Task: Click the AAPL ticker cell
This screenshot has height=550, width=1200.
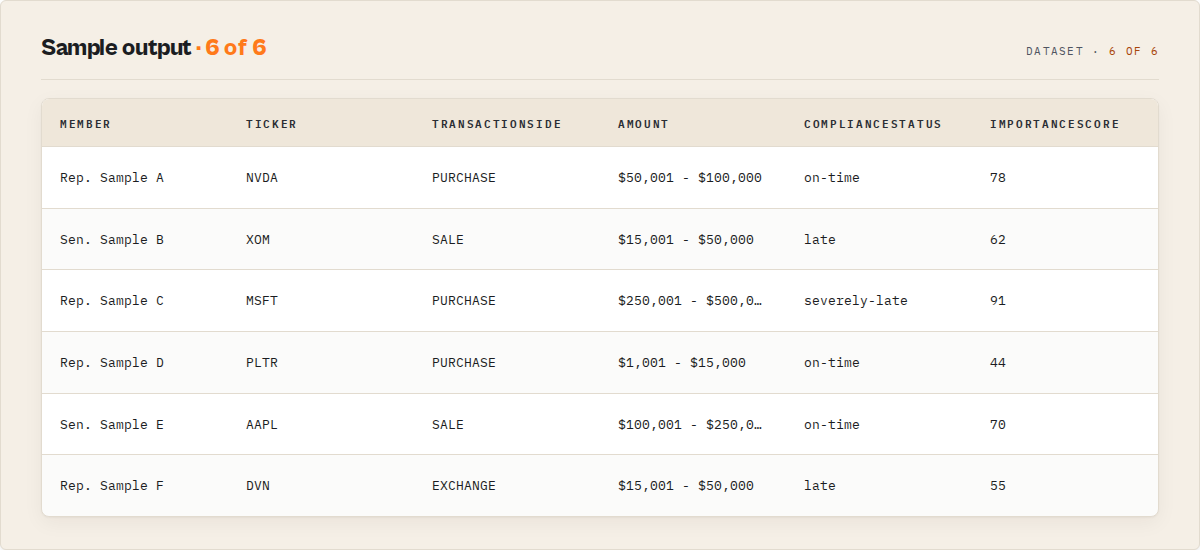Action: click(x=262, y=425)
